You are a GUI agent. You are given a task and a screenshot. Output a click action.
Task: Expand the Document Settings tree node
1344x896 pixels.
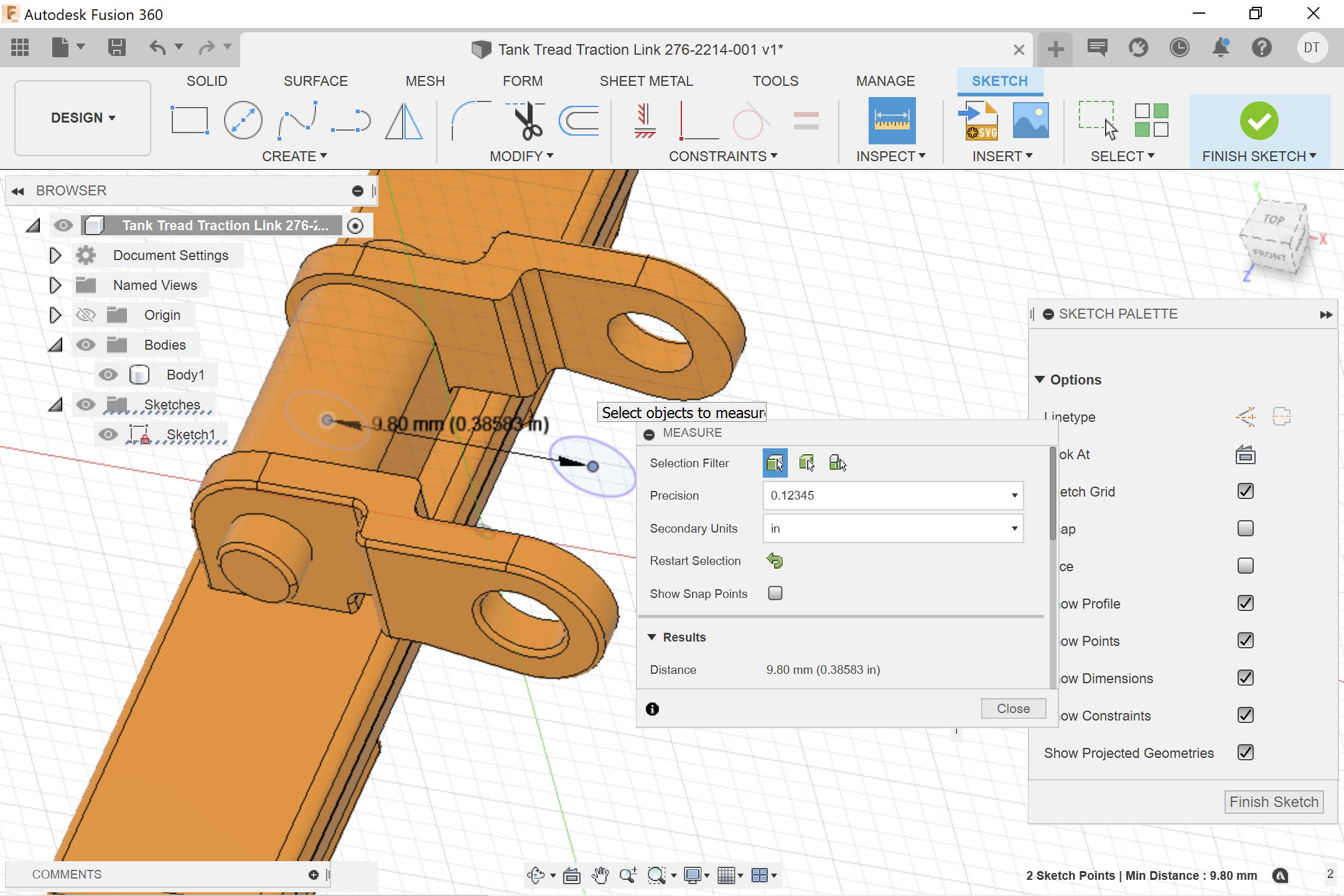[55, 255]
